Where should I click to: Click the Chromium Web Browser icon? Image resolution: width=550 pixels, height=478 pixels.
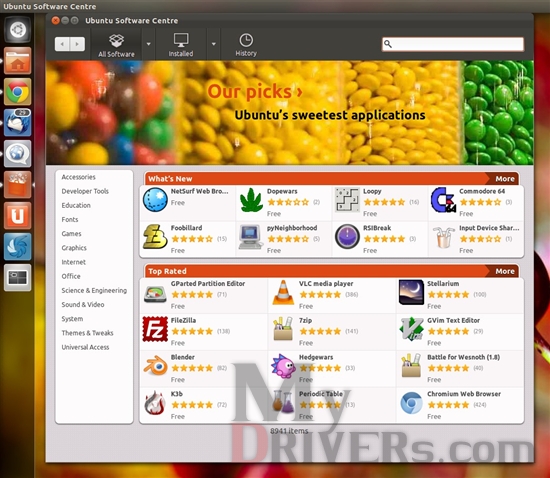coord(411,403)
